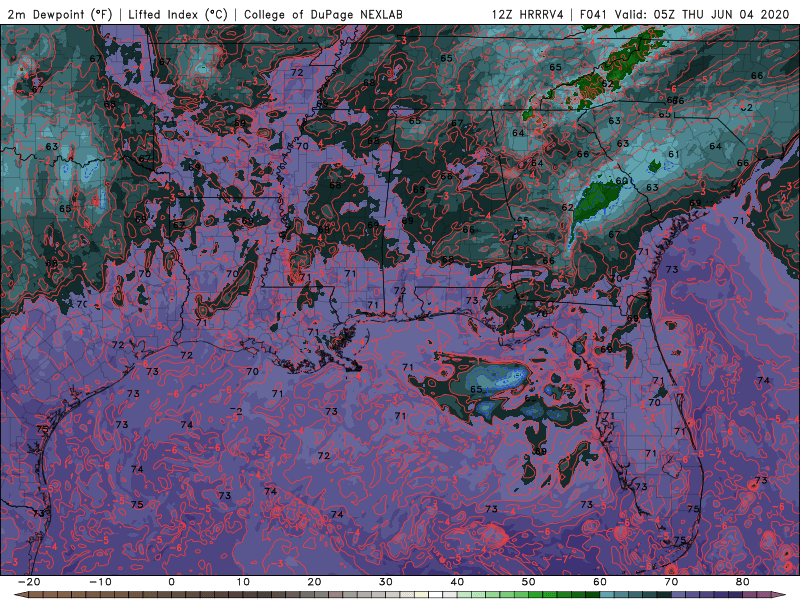
Task: Click the "F041" forecast hour text
Action: 594,14
